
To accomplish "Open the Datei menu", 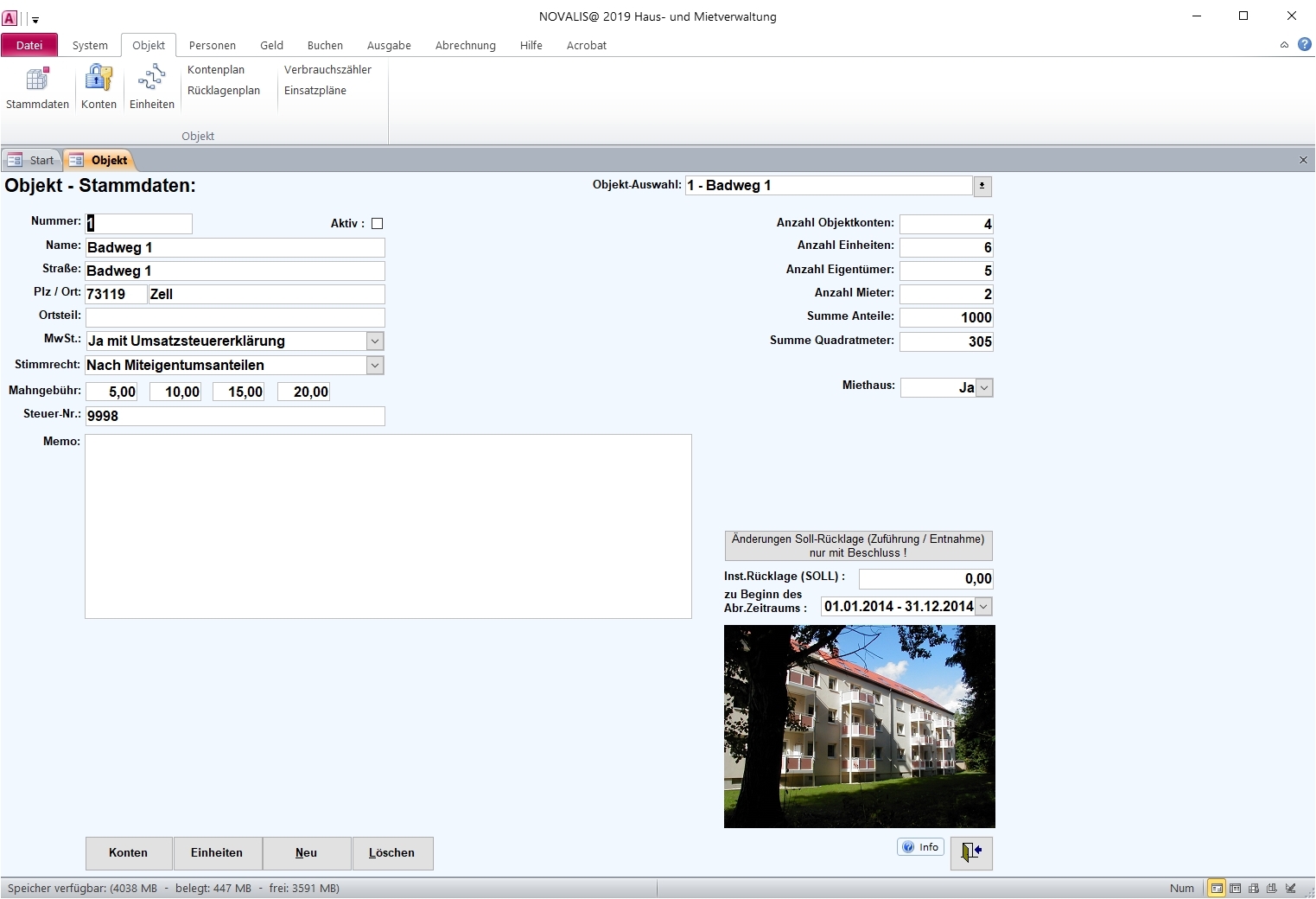I will [29, 45].
